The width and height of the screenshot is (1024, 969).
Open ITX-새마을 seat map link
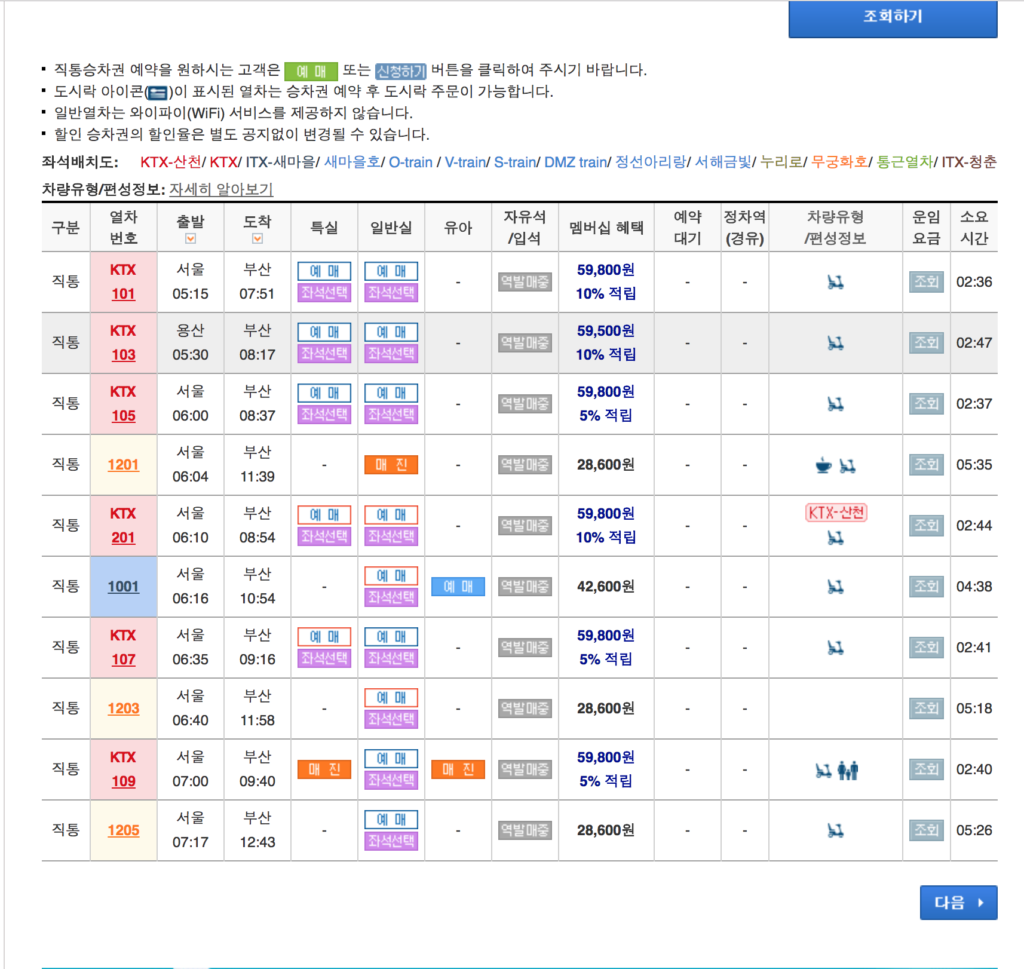point(280,162)
